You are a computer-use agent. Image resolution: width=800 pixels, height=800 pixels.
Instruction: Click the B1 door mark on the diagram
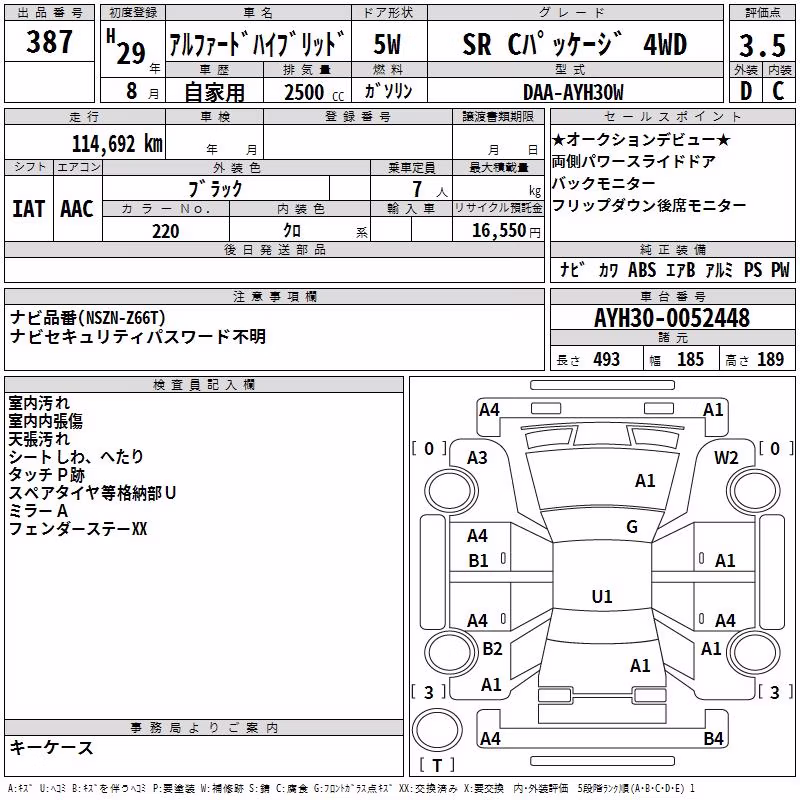(x=478, y=561)
